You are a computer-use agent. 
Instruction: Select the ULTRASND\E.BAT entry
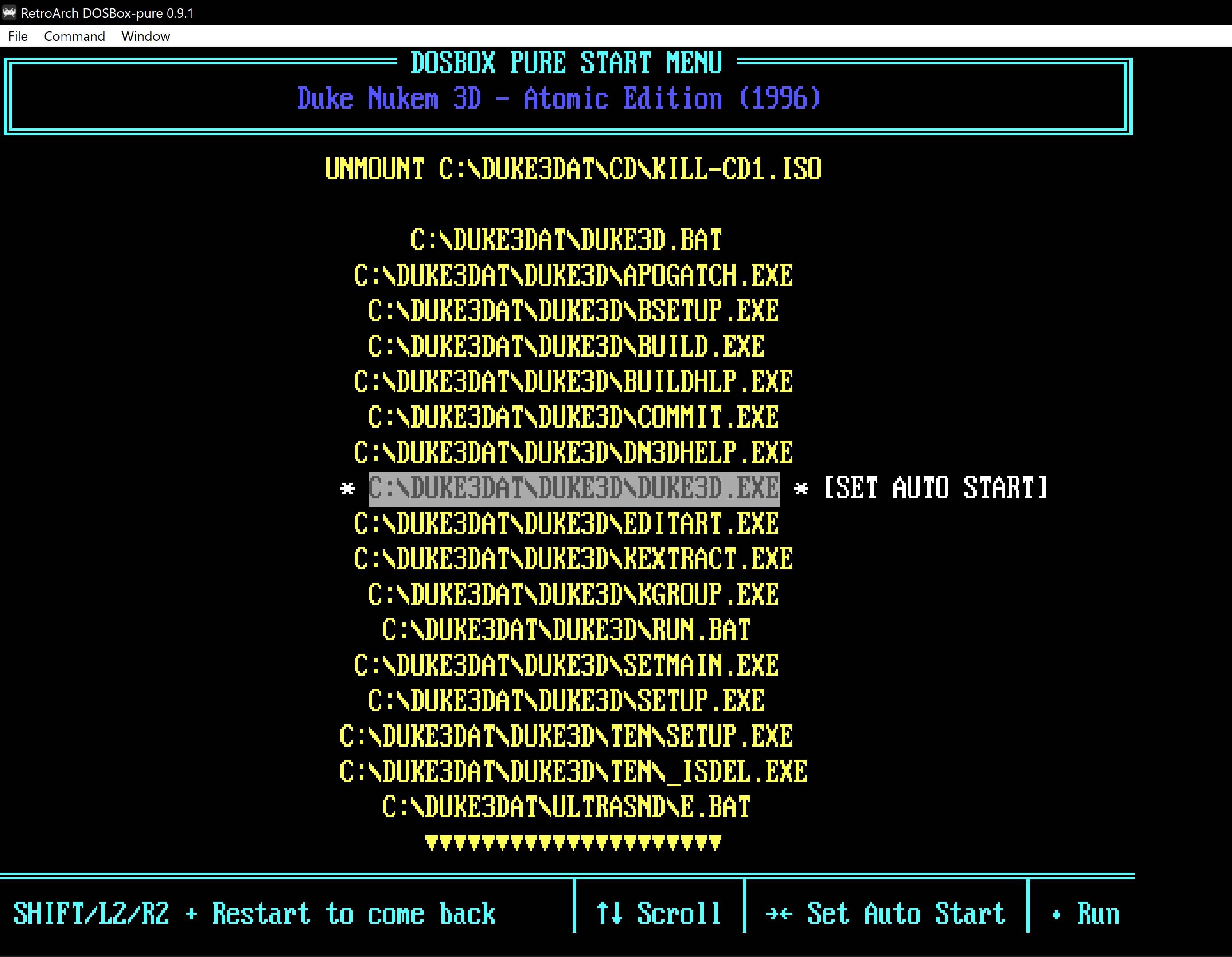566,807
